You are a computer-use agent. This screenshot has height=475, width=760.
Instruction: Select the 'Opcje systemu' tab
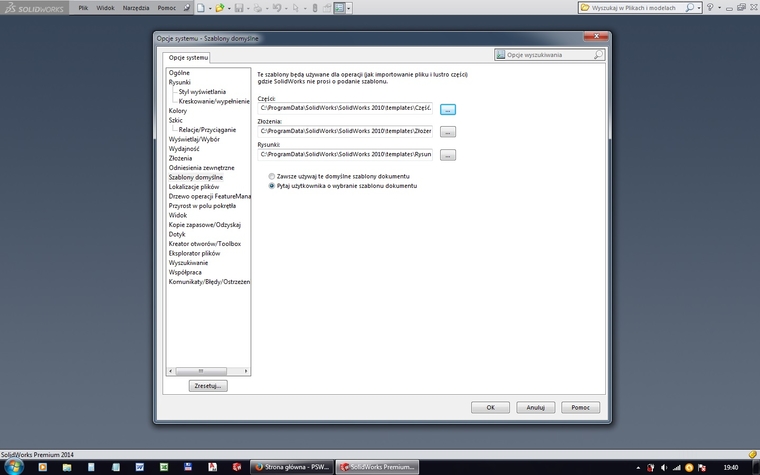pyautogui.click(x=188, y=58)
